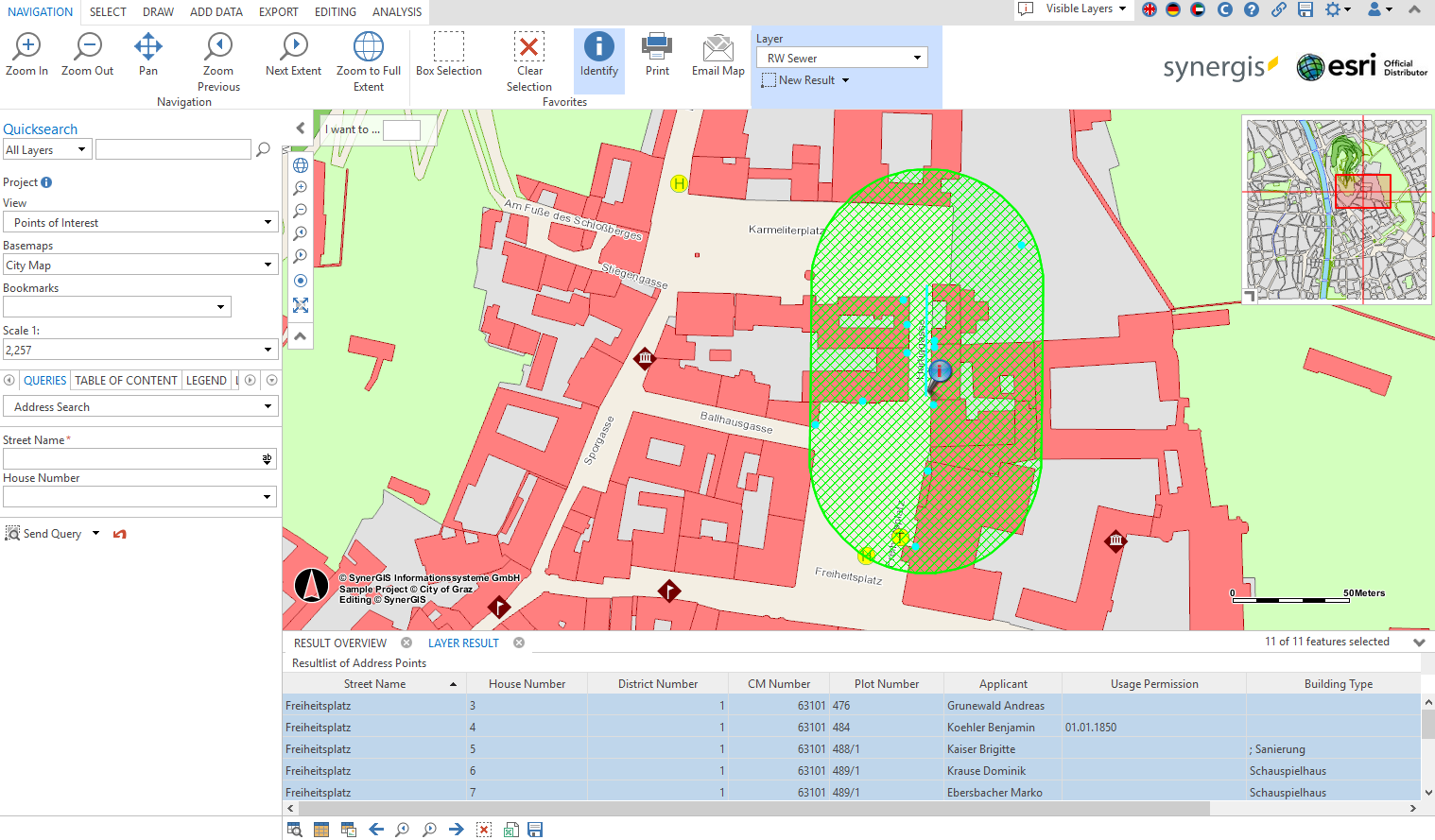This screenshot has height=840, width=1435.
Task: Close the LAYER RESULT tab
Action: tap(519, 643)
